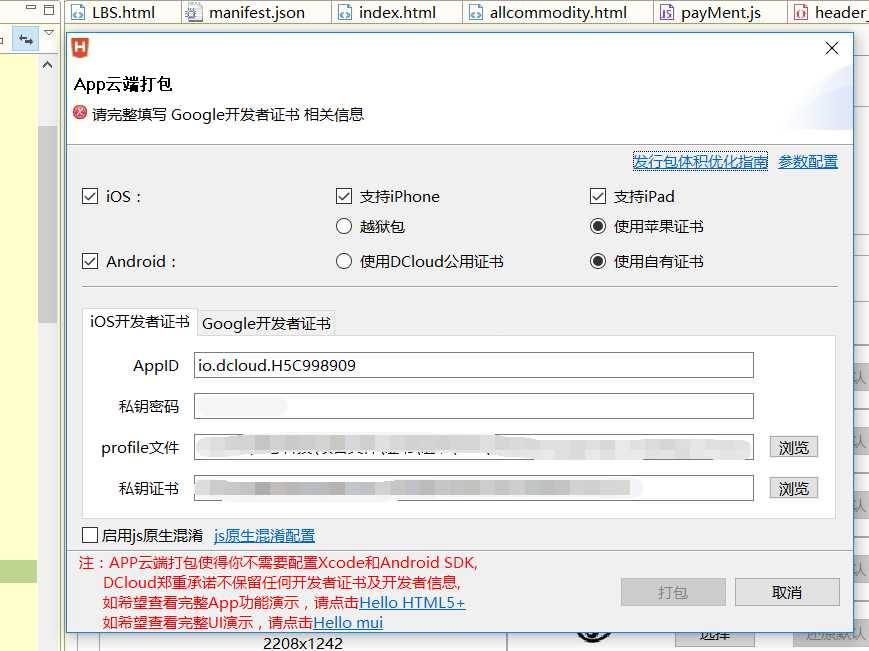Image resolution: width=869 pixels, height=651 pixels.
Task: Click 浏览 button for 私钥证书
Action: pos(794,488)
